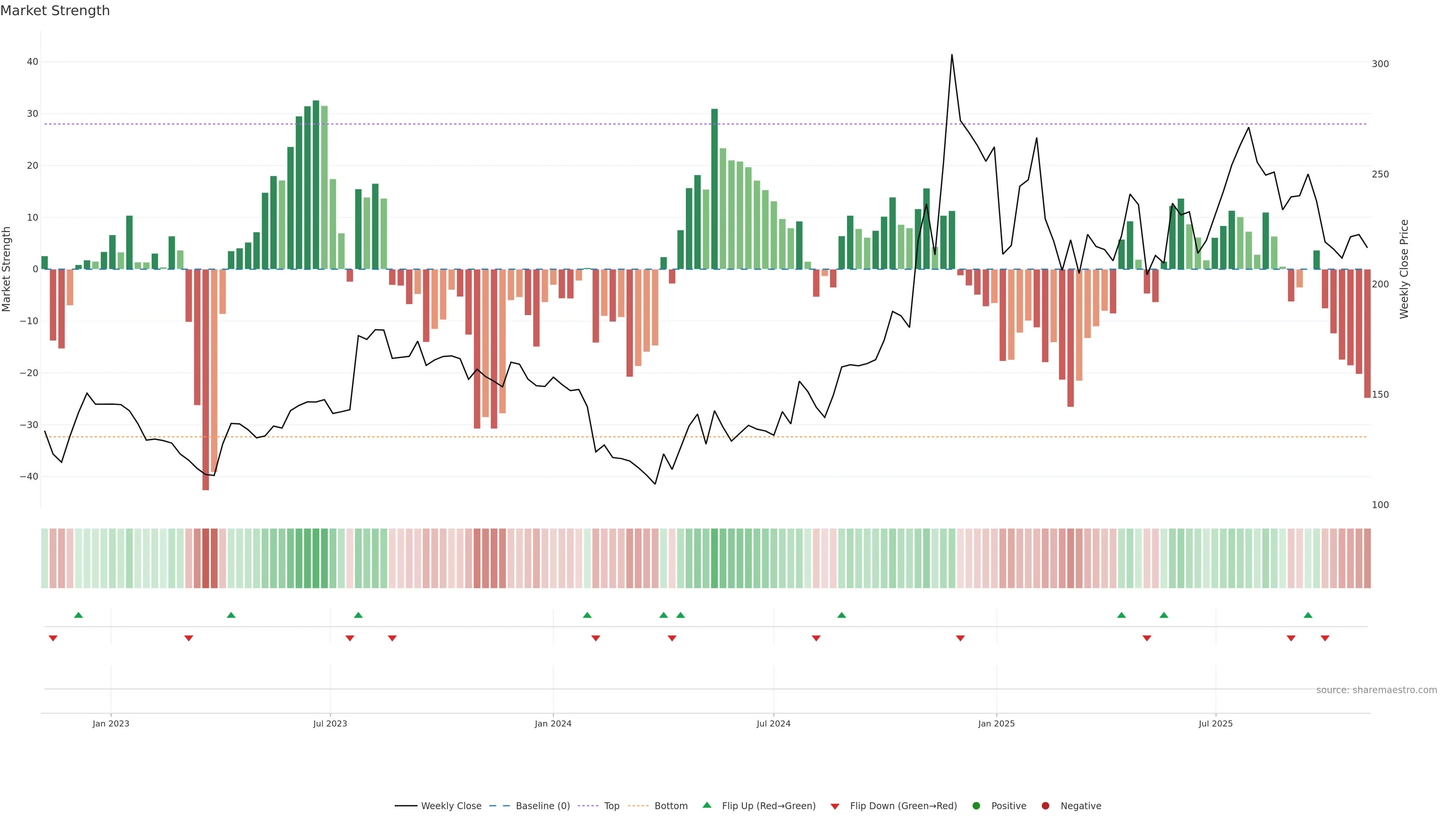
Task: Click Flip Up green triangle legend icon
Action: pos(706,805)
